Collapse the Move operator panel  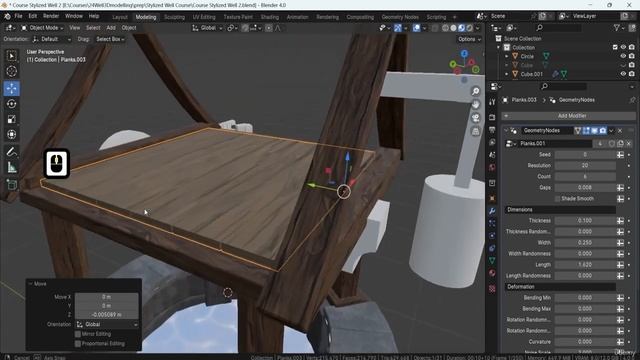pyautogui.click(x=30, y=284)
